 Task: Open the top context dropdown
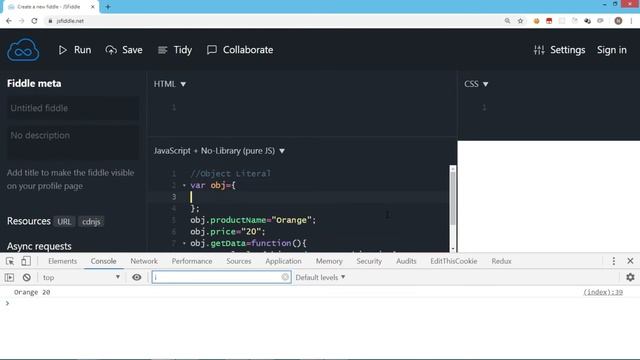pyautogui.click(x=81, y=278)
